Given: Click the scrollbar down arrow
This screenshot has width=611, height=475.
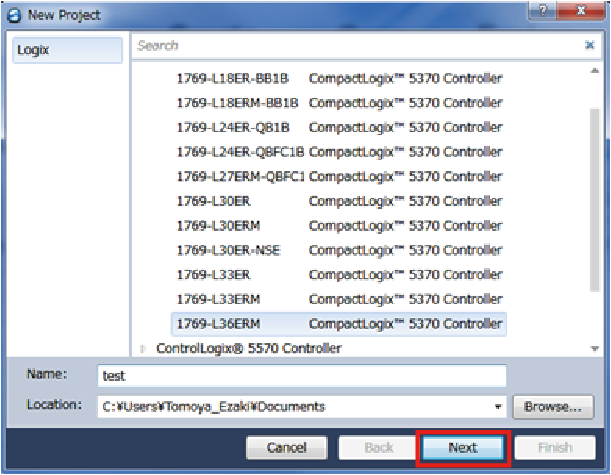Looking at the screenshot, I should 596,349.
